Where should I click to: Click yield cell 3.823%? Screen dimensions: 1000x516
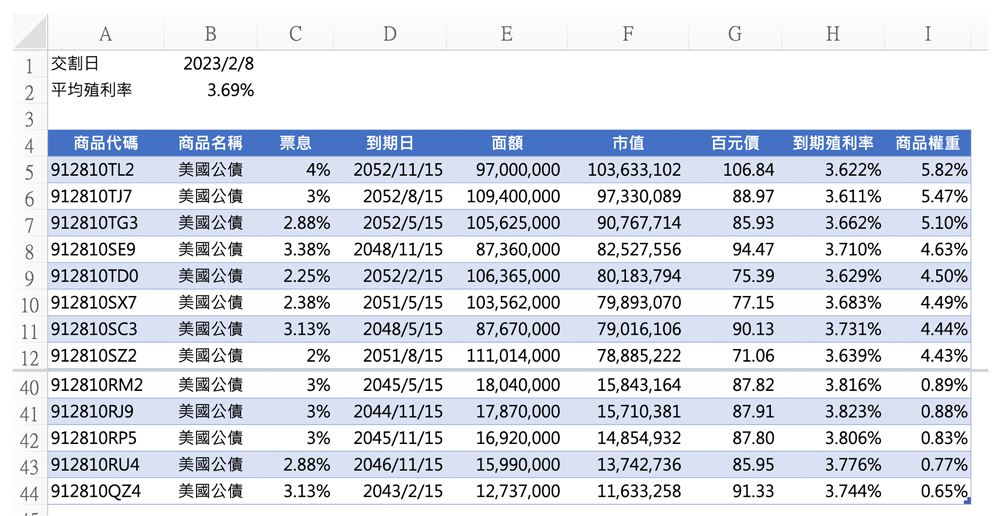[x=833, y=412]
